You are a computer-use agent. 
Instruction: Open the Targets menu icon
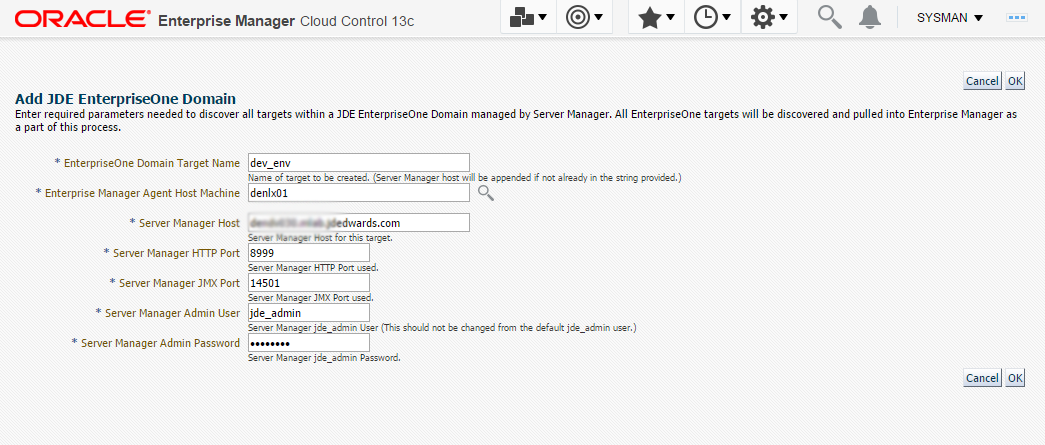[529, 18]
